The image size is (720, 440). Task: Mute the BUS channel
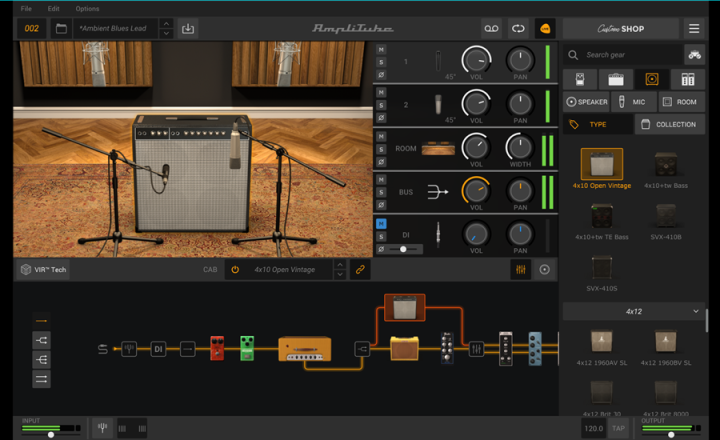(381, 180)
